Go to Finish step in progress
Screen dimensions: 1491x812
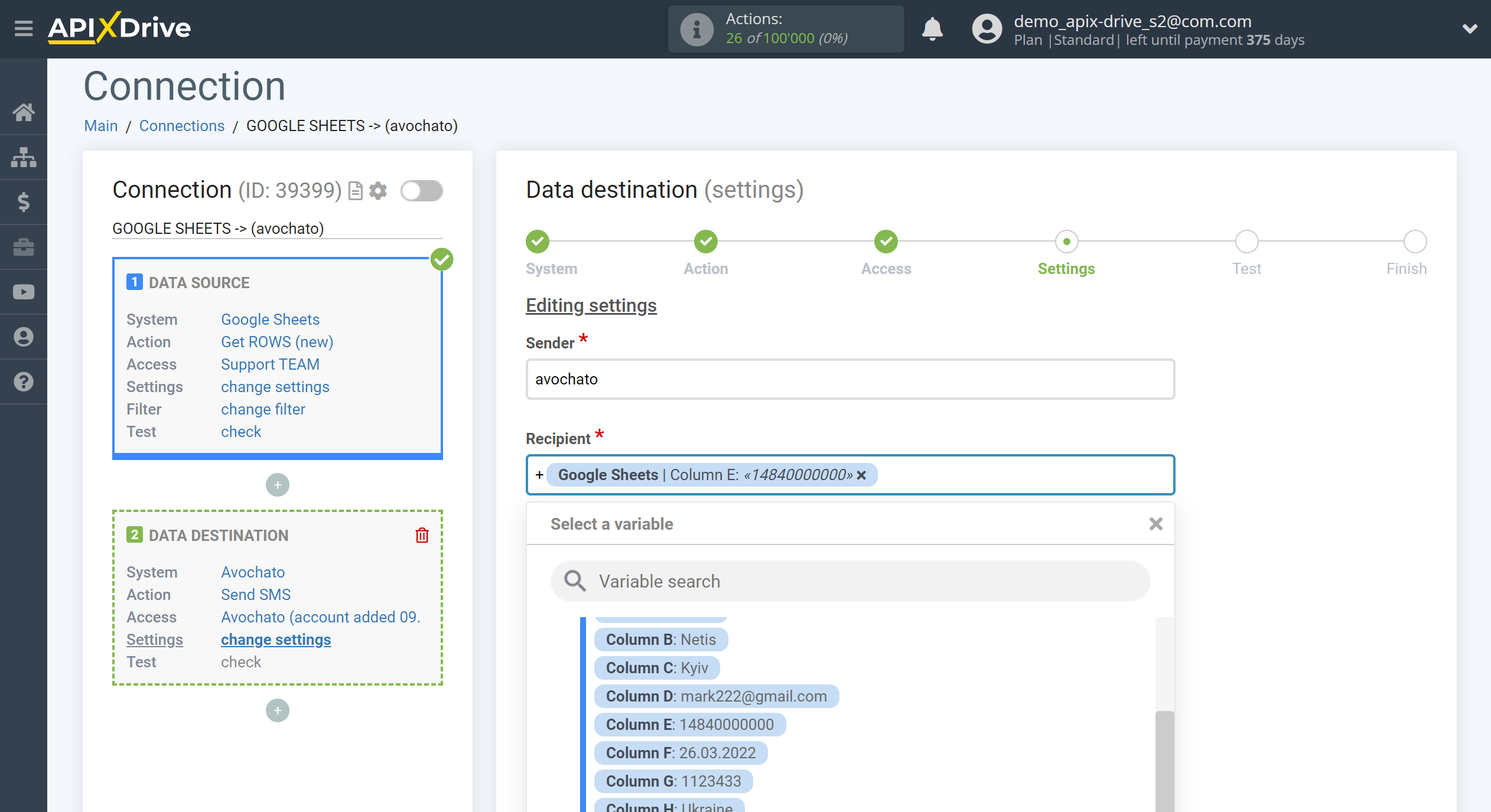click(1415, 242)
